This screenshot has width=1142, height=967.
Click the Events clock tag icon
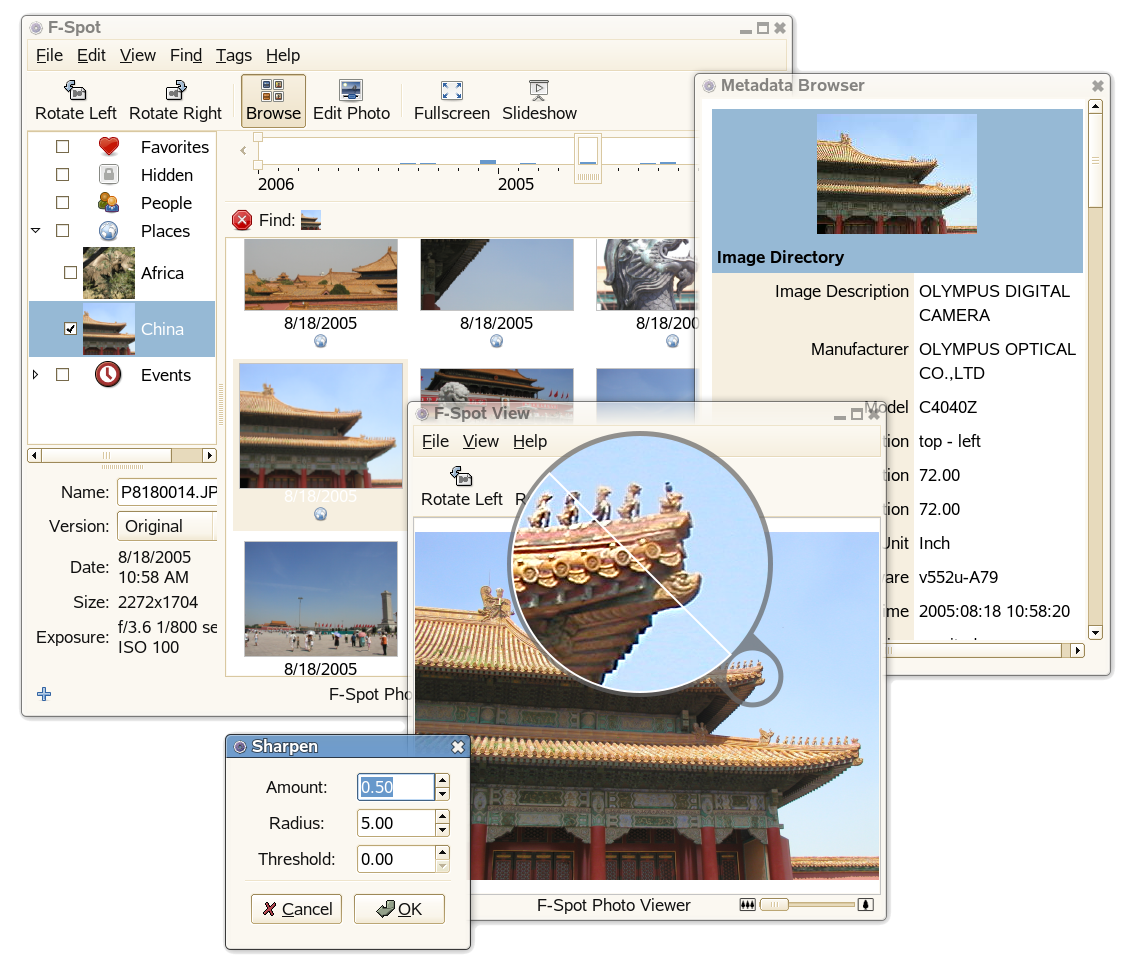coord(108,374)
